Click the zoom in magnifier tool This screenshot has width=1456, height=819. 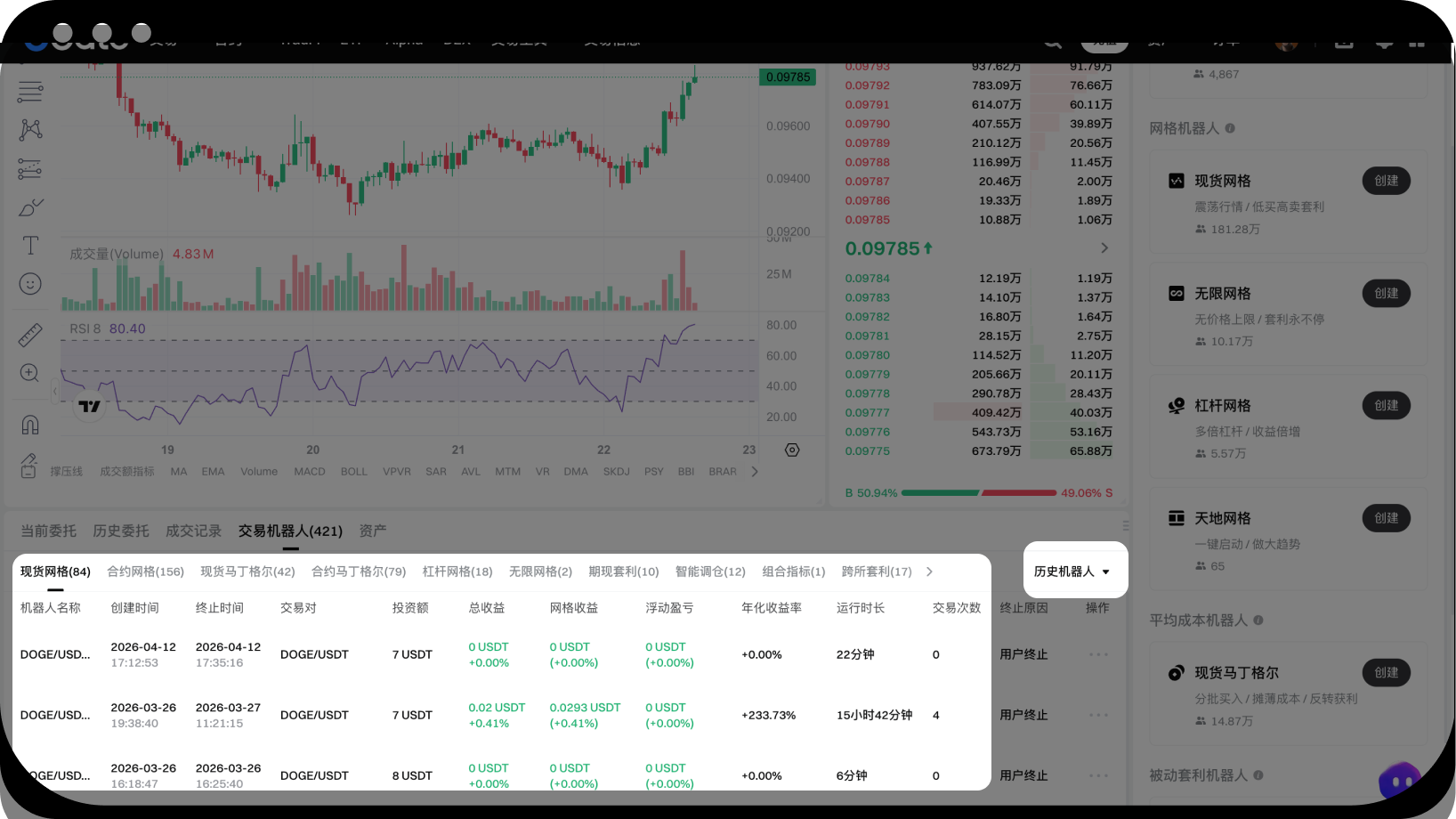coord(30,373)
